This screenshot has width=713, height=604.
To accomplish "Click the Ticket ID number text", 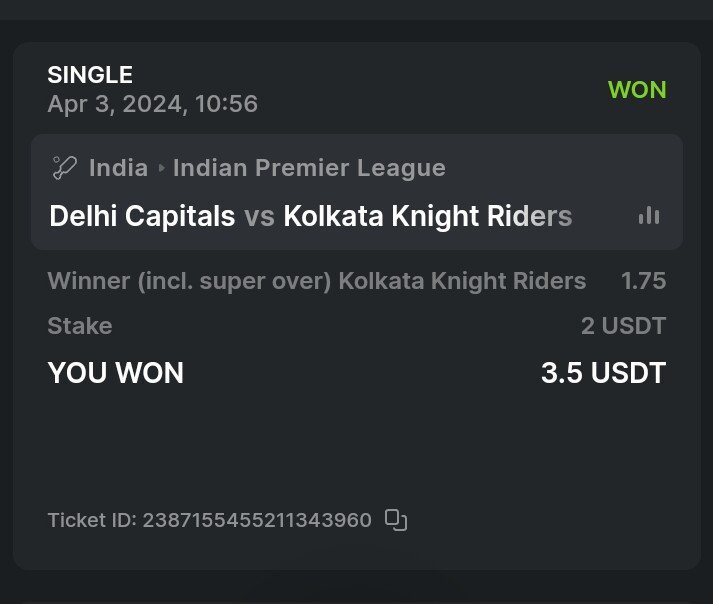I will 257,520.
